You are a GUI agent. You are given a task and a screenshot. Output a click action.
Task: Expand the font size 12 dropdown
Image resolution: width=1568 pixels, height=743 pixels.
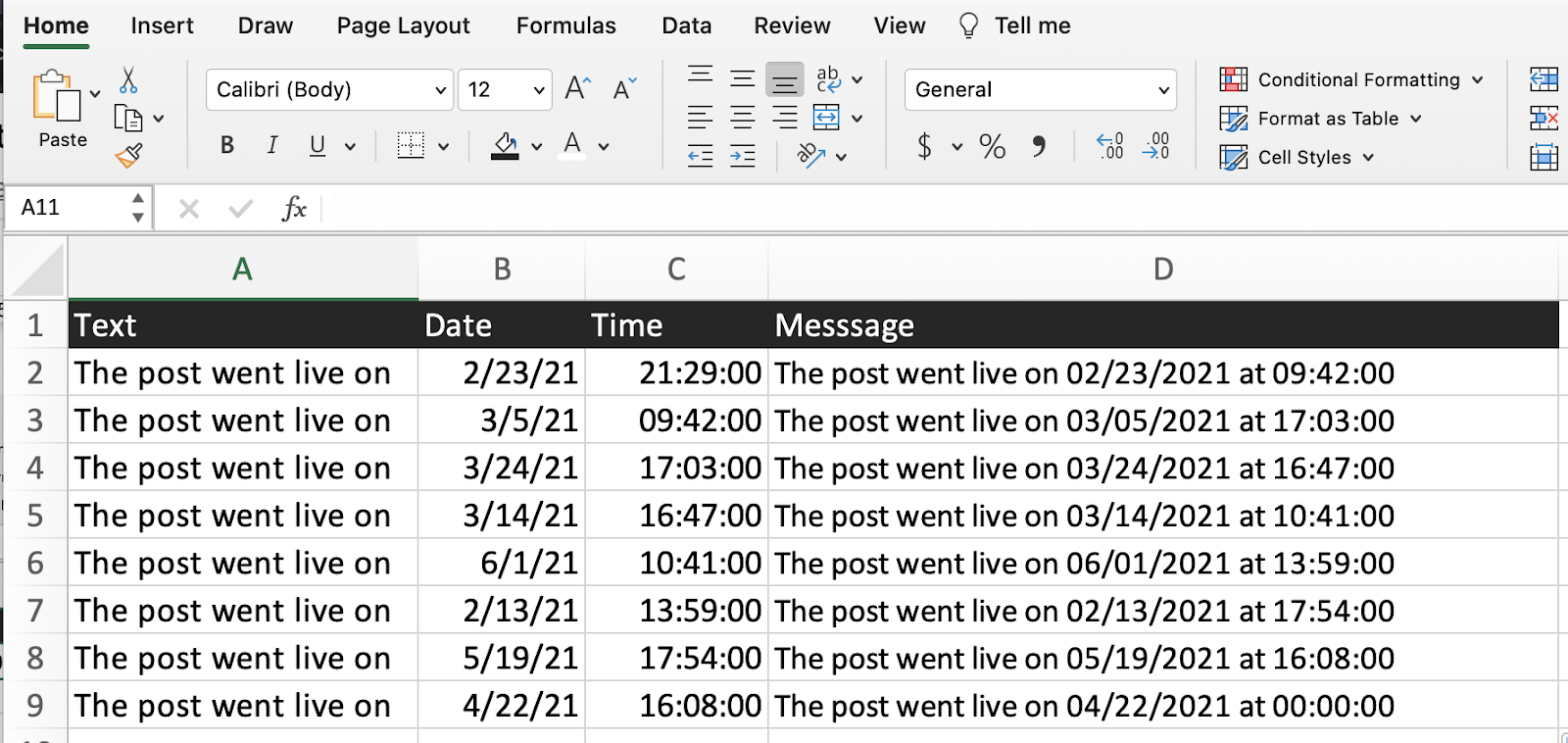539,90
